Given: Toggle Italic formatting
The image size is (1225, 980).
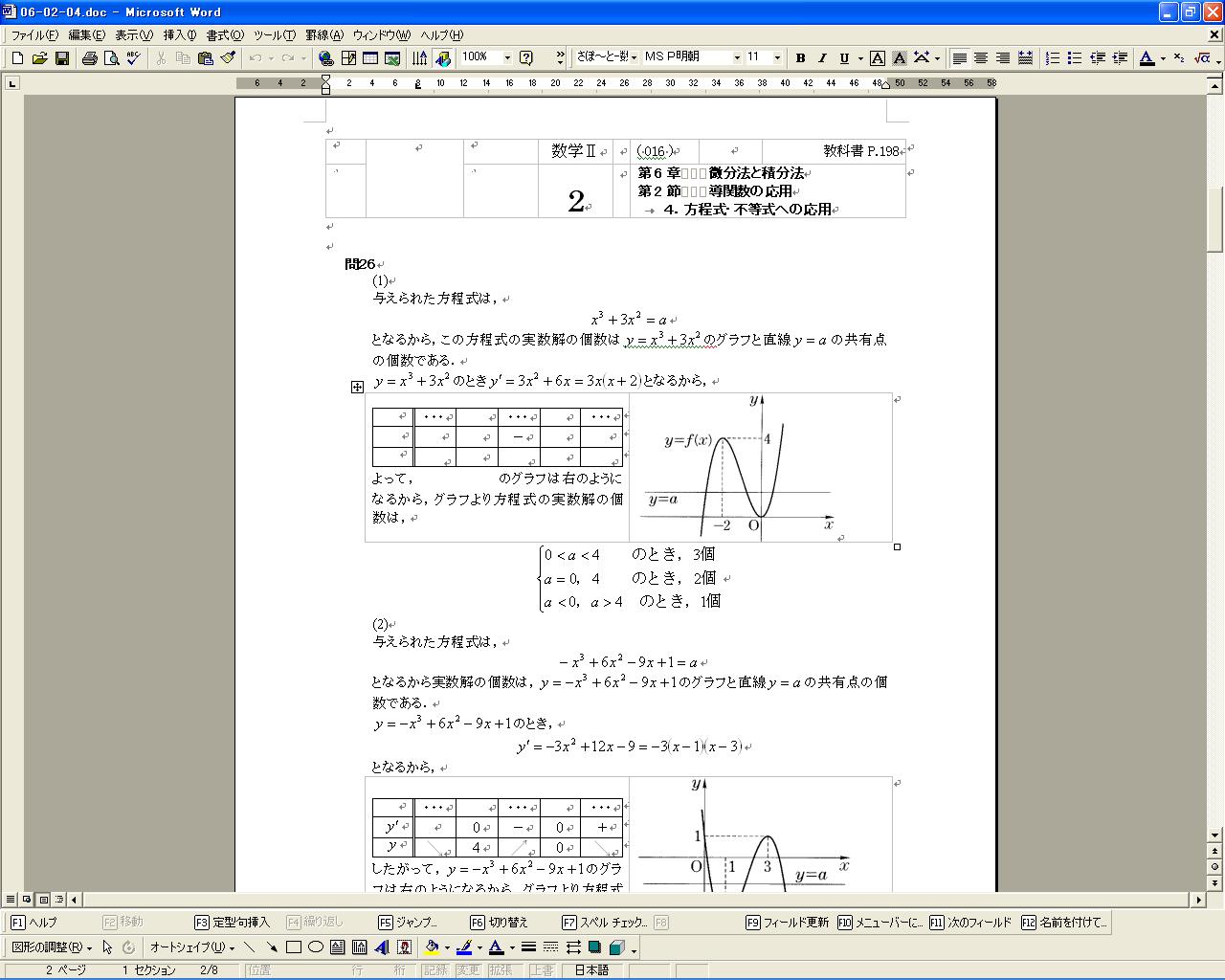Looking at the screenshot, I should pyautogui.click(x=822, y=58).
